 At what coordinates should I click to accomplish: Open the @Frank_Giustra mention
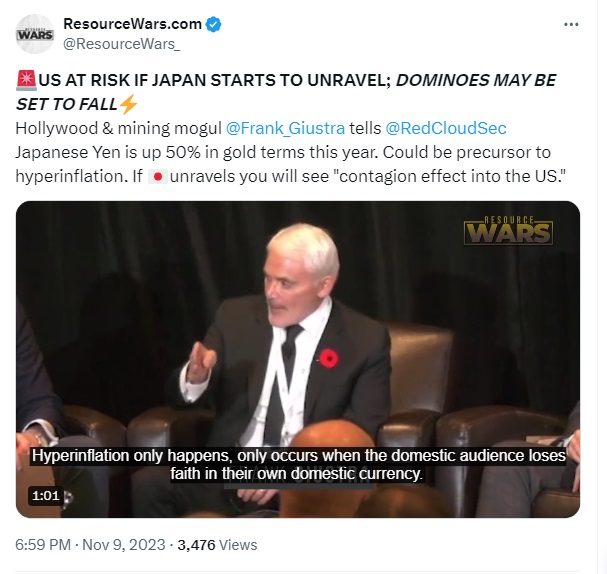point(285,129)
